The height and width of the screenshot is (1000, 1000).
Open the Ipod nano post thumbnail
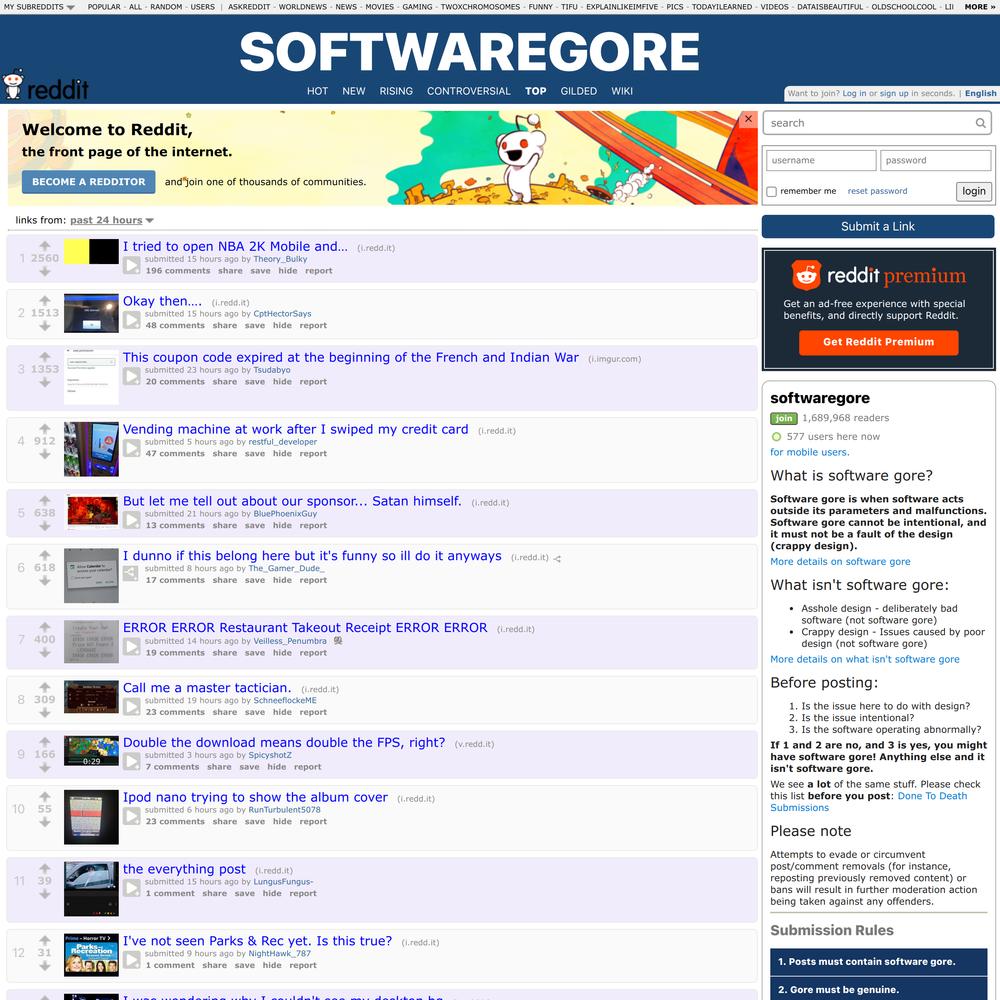pos(91,817)
